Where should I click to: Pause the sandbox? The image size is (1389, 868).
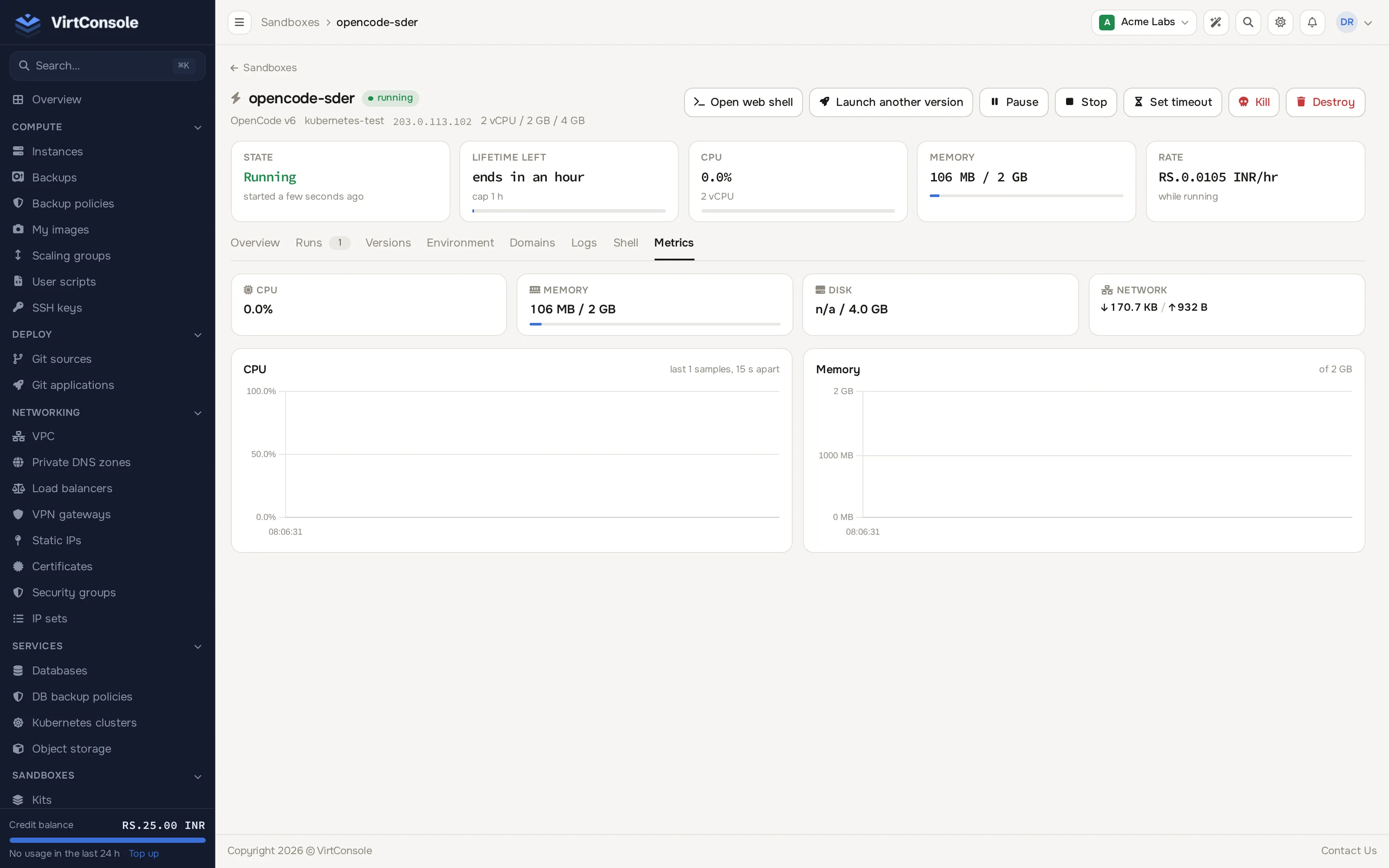[1014, 102]
